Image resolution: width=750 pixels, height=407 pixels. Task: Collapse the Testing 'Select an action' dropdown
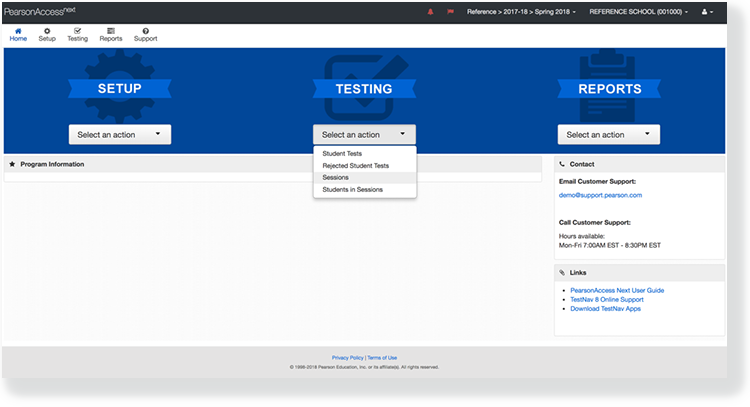[x=364, y=134]
